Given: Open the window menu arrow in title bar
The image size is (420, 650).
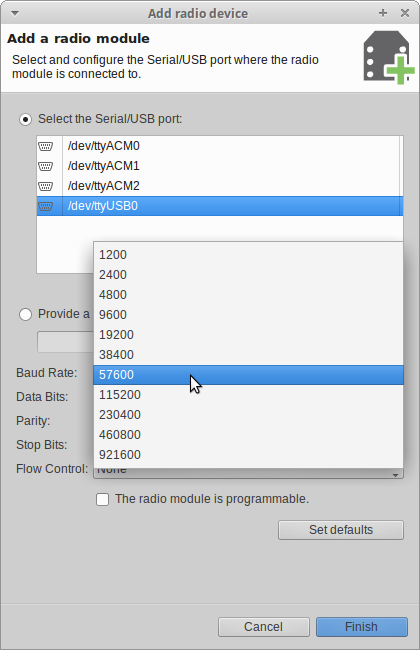Looking at the screenshot, I should pyautogui.click(x=15, y=13).
